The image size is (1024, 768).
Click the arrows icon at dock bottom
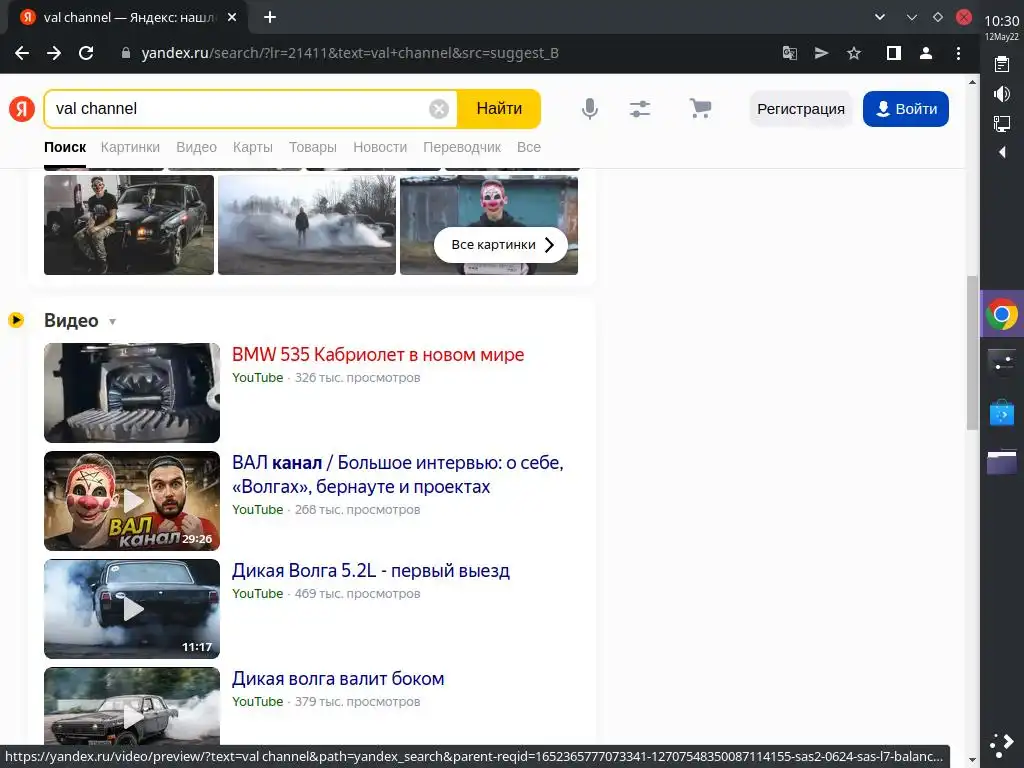pyautogui.click(x=1002, y=744)
